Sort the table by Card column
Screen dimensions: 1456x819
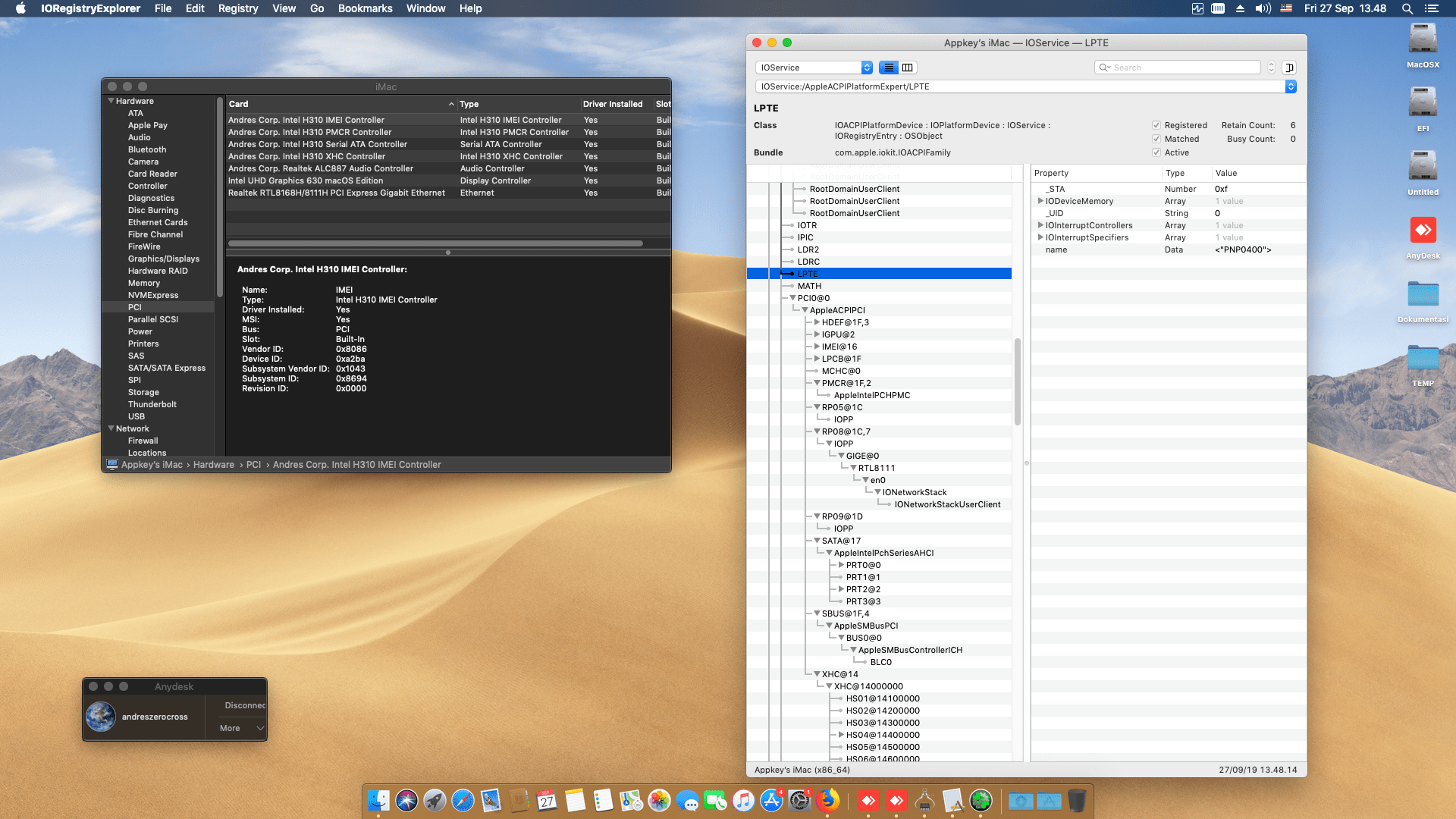[341, 104]
